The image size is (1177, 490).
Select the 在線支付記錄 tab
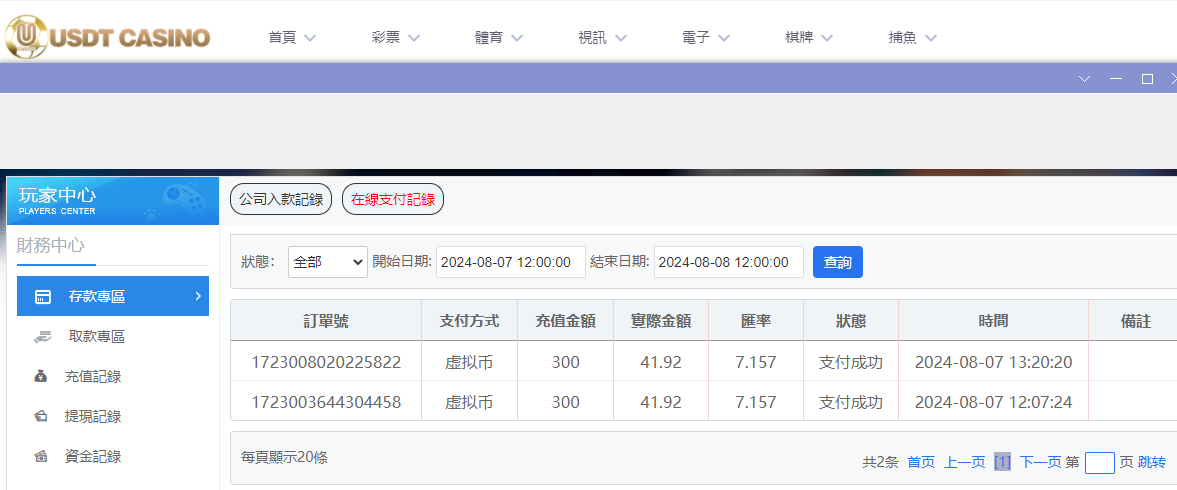[393, 199]
